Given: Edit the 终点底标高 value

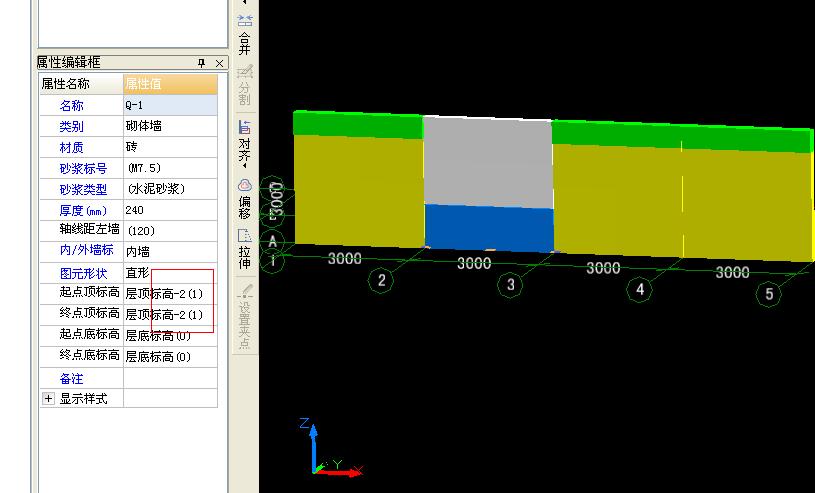Looking at the screenshot, I should [170, 356].
